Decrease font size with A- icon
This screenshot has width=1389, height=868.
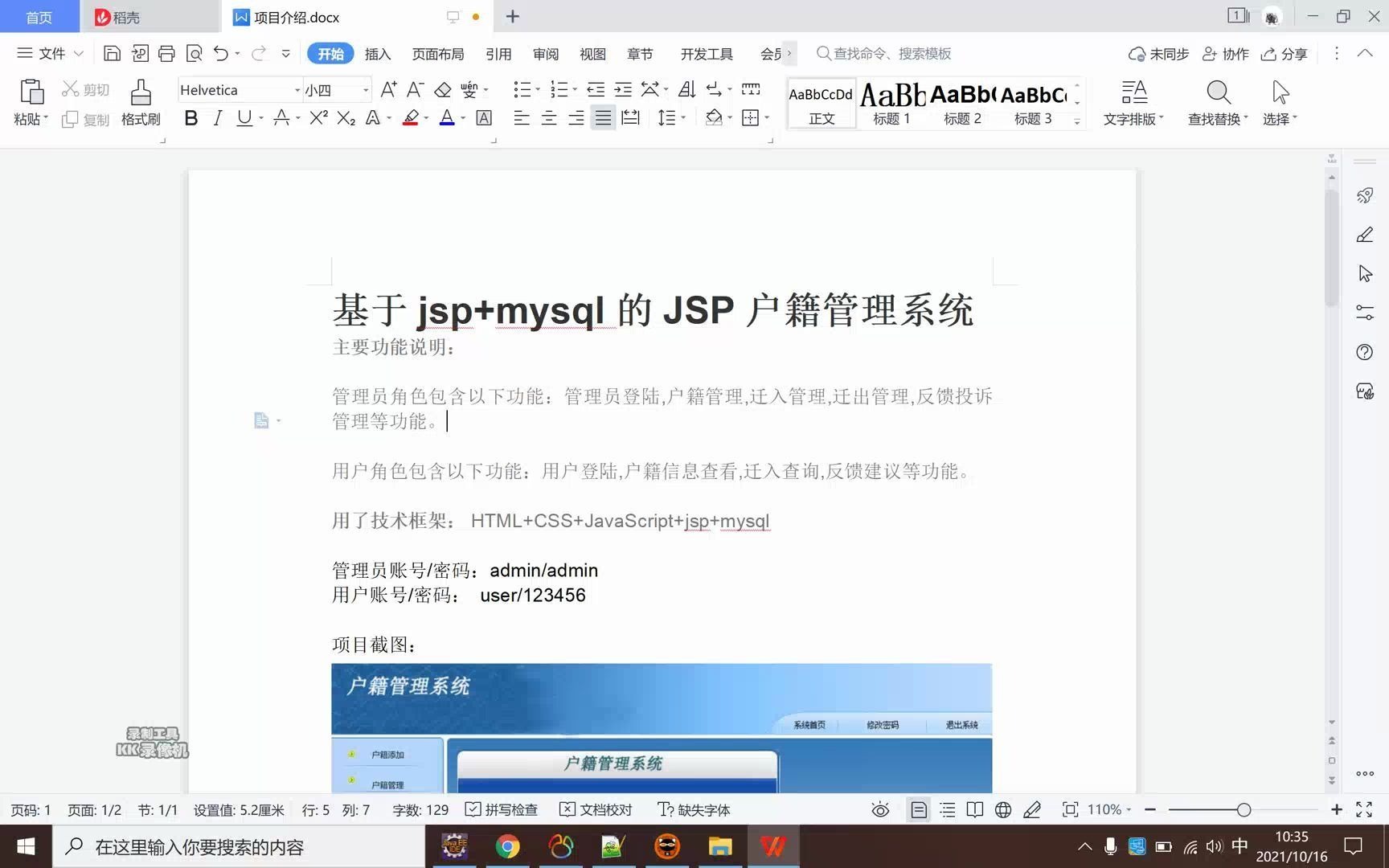tap(415, 89)
